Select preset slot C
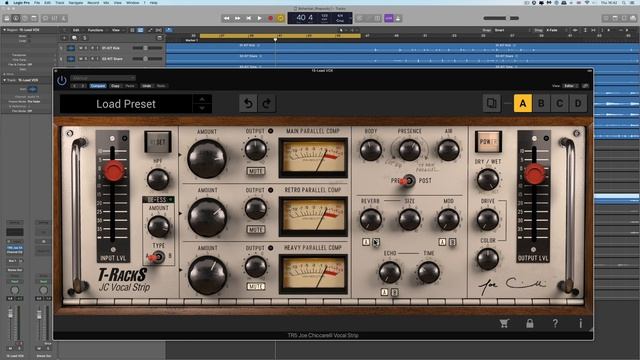Viewport: 640px width, 360px height. coord(560,104)
